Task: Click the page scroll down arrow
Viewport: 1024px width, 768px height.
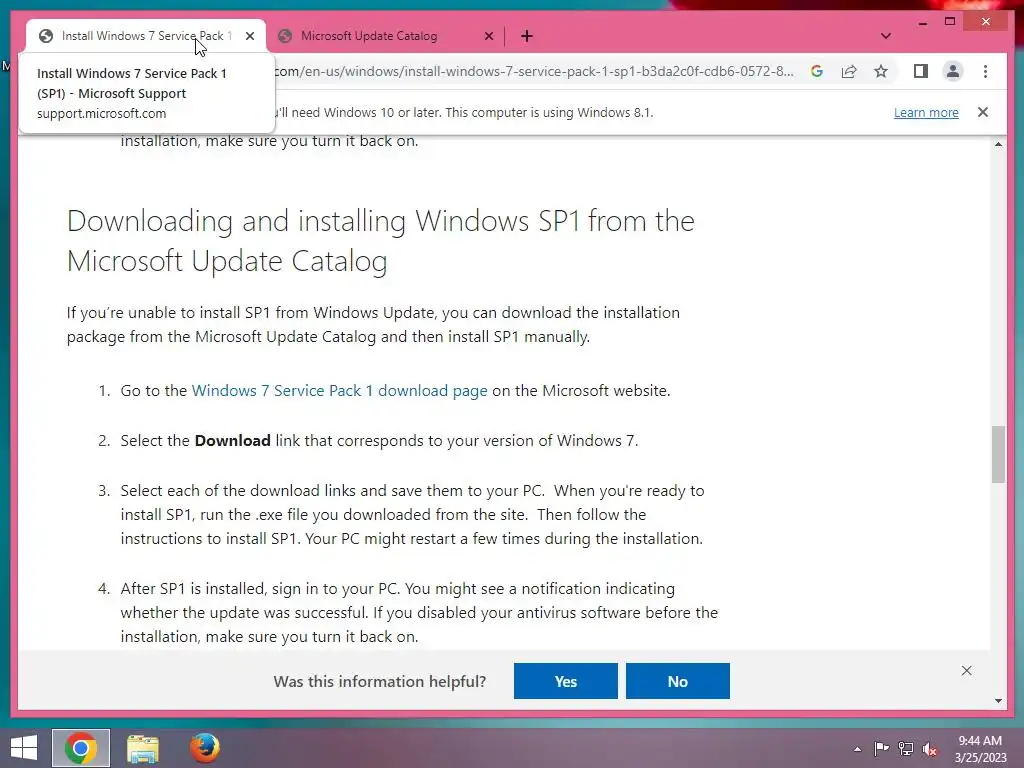Action: [999, 701]
